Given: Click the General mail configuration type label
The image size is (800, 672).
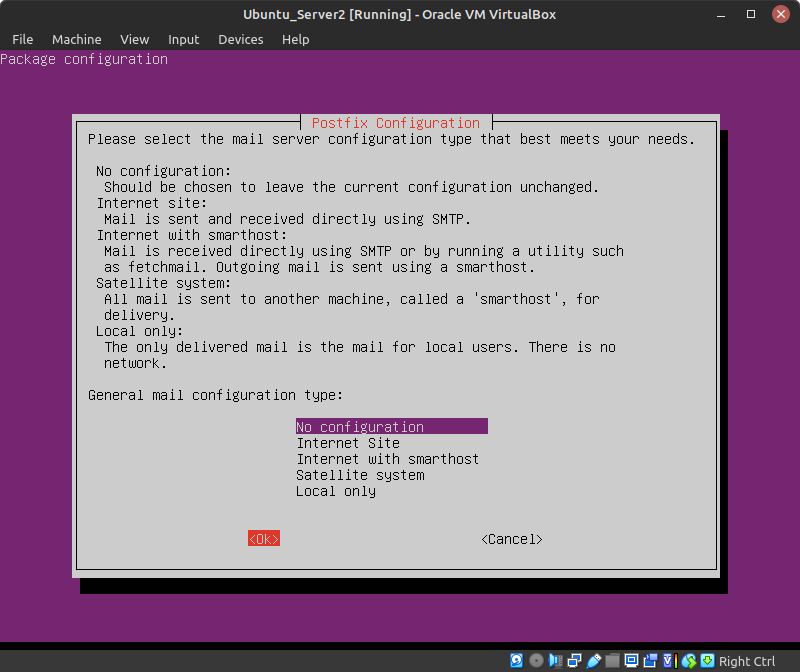Looking at the screenshot, I should tap(215, 395).
